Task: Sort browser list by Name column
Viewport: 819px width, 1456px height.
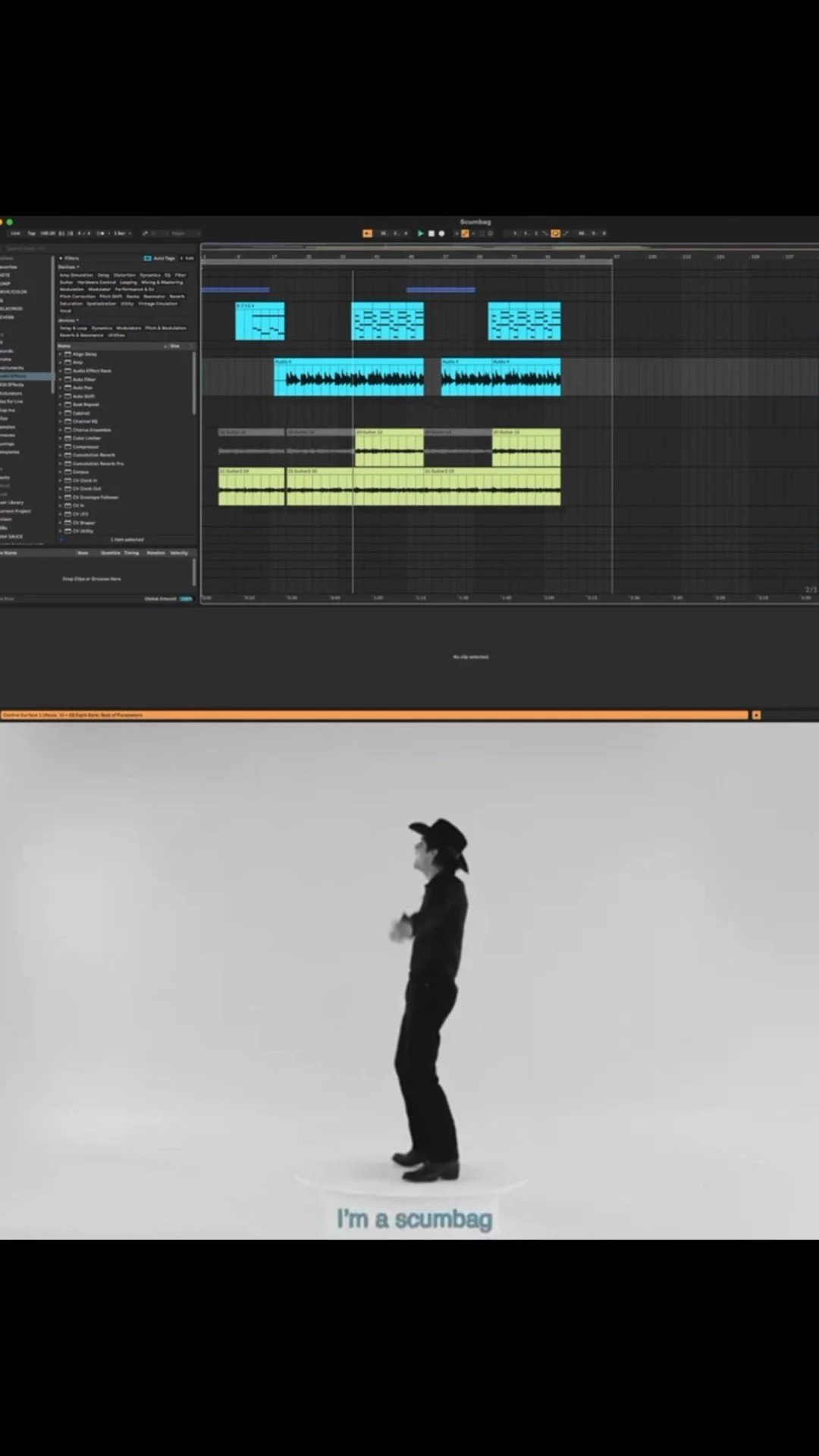Action: pos(65,346)
